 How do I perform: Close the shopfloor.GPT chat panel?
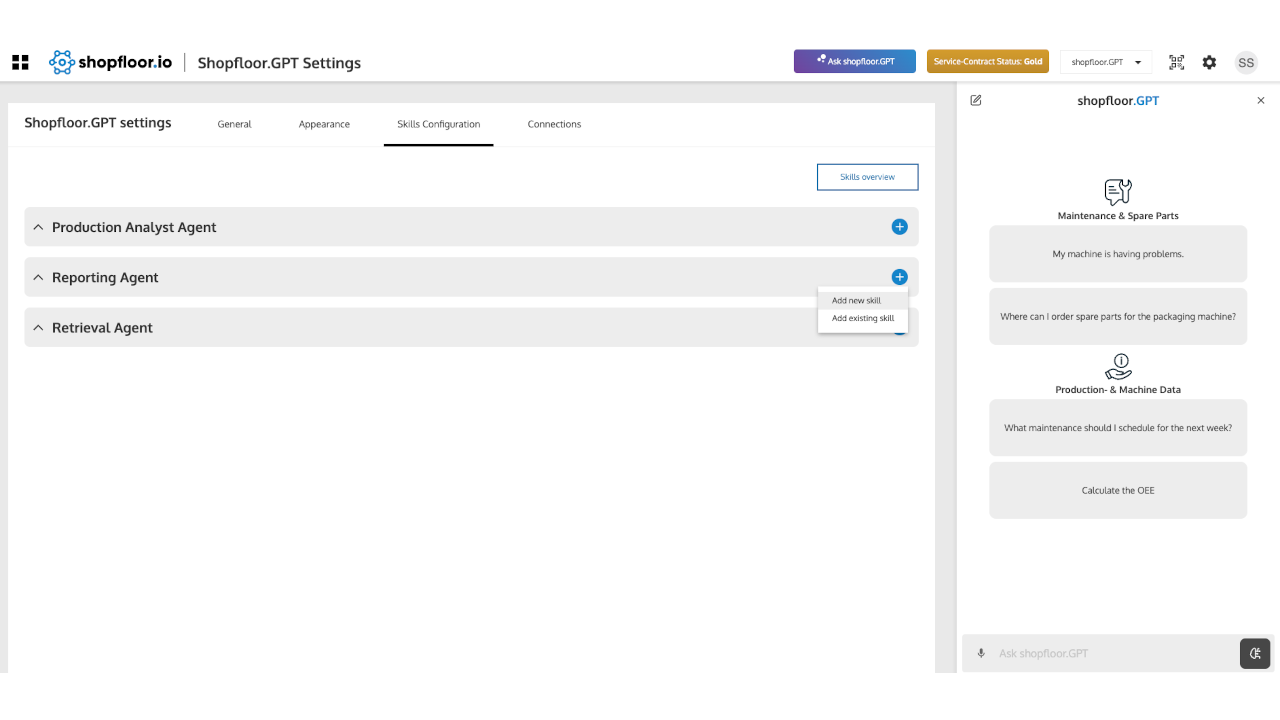coord(1261,100)
